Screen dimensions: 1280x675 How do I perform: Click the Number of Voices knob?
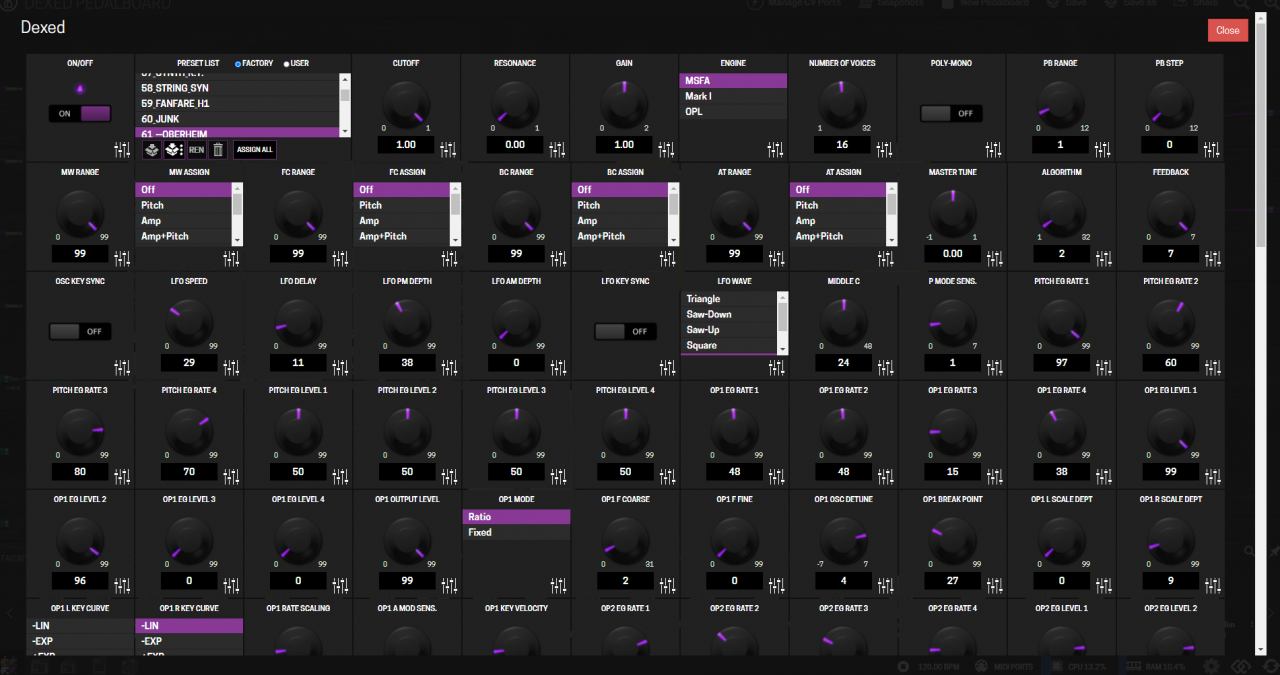tap(842, 104)
